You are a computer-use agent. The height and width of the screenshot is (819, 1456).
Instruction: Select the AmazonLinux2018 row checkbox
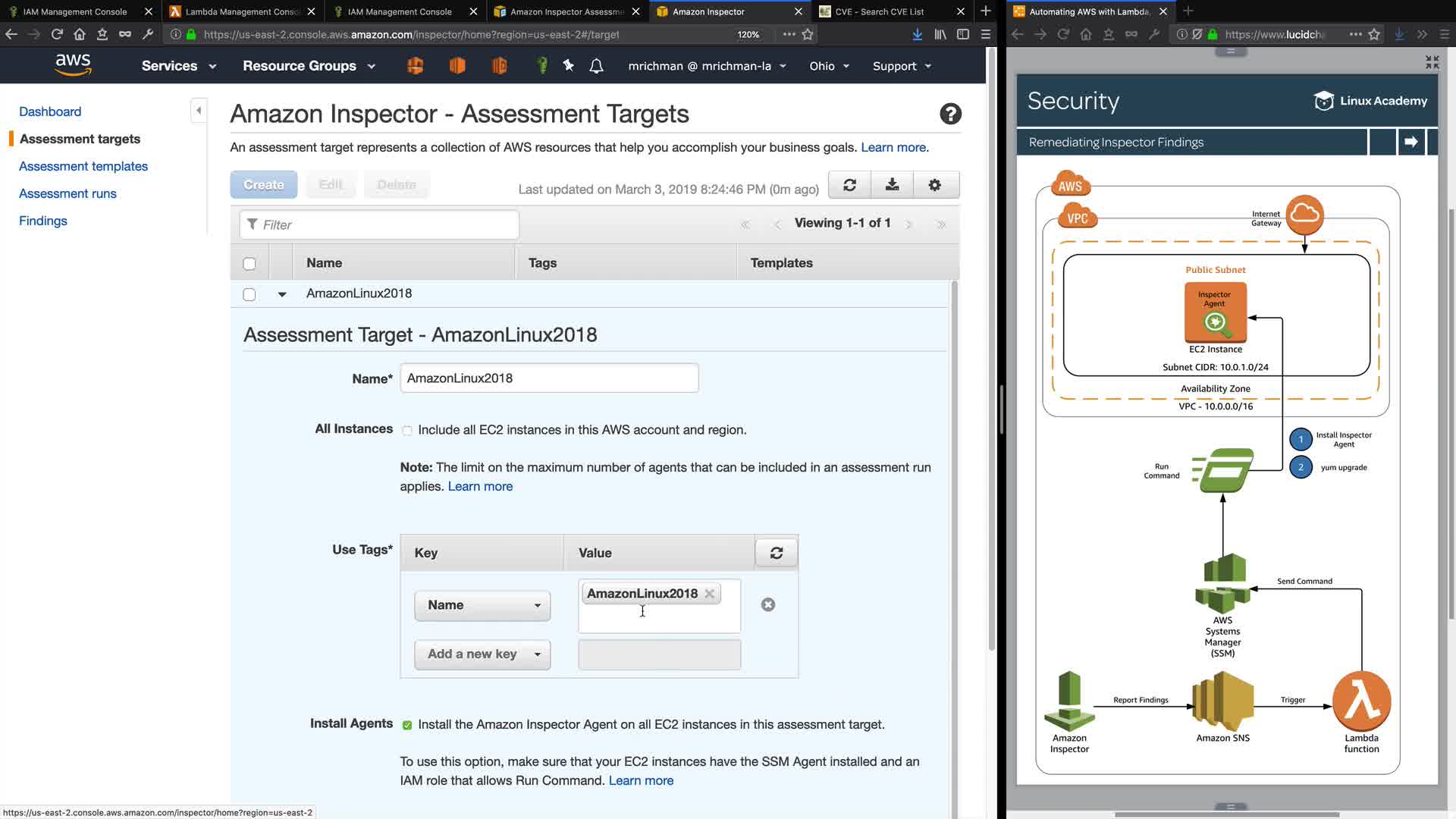249,294
